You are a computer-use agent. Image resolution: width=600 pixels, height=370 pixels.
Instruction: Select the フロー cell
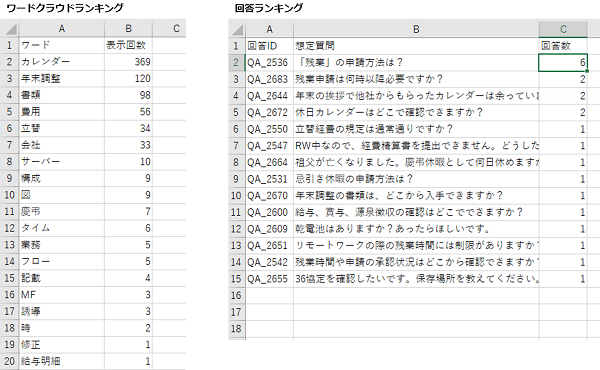tap(62, 261)
